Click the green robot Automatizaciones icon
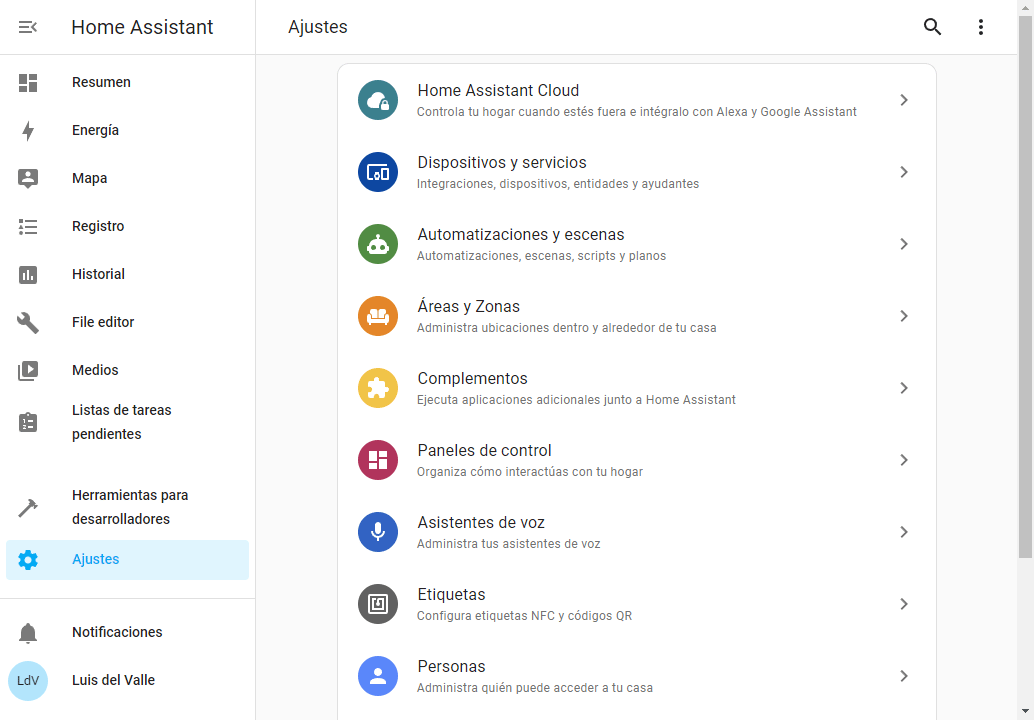Image resolution: width=1034 pixels, height=720 pixels. pos(378,244)
